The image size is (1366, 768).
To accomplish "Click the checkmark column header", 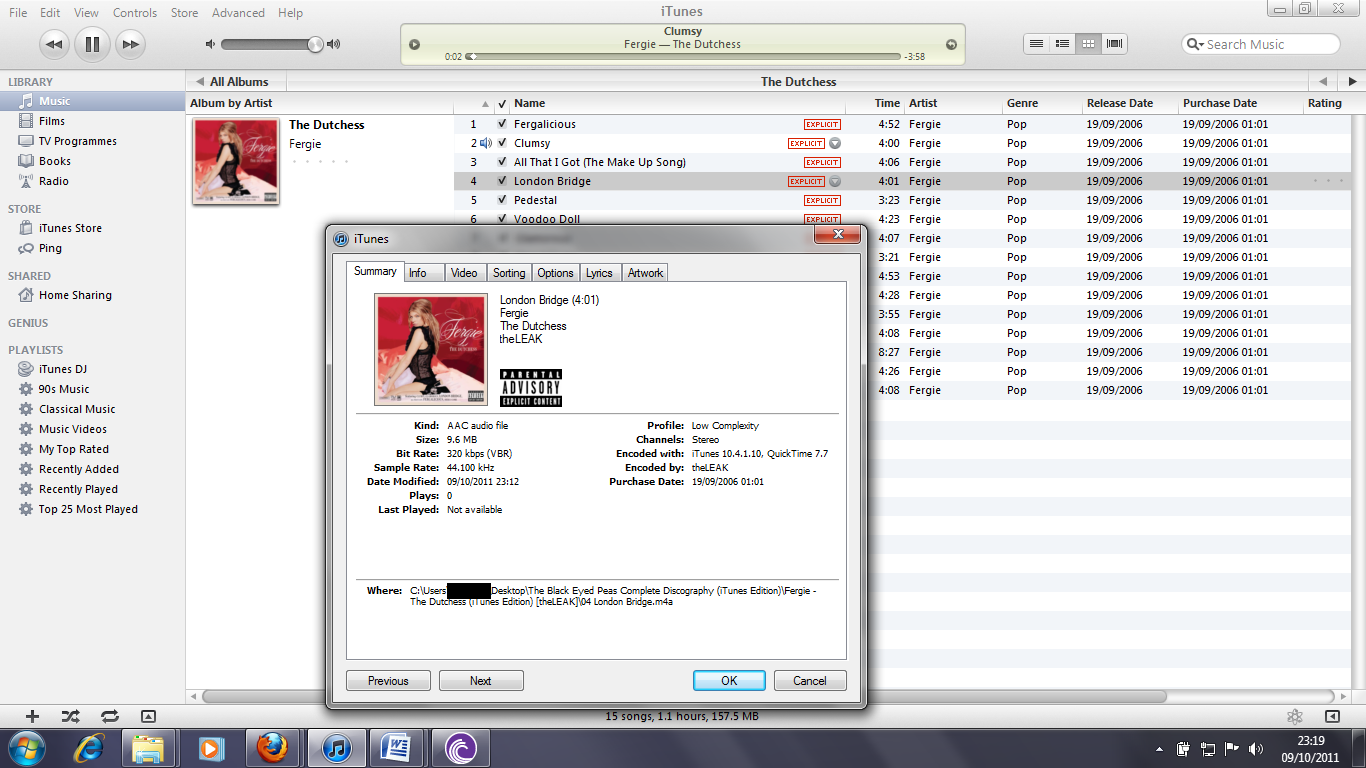I will coord(502,103).
